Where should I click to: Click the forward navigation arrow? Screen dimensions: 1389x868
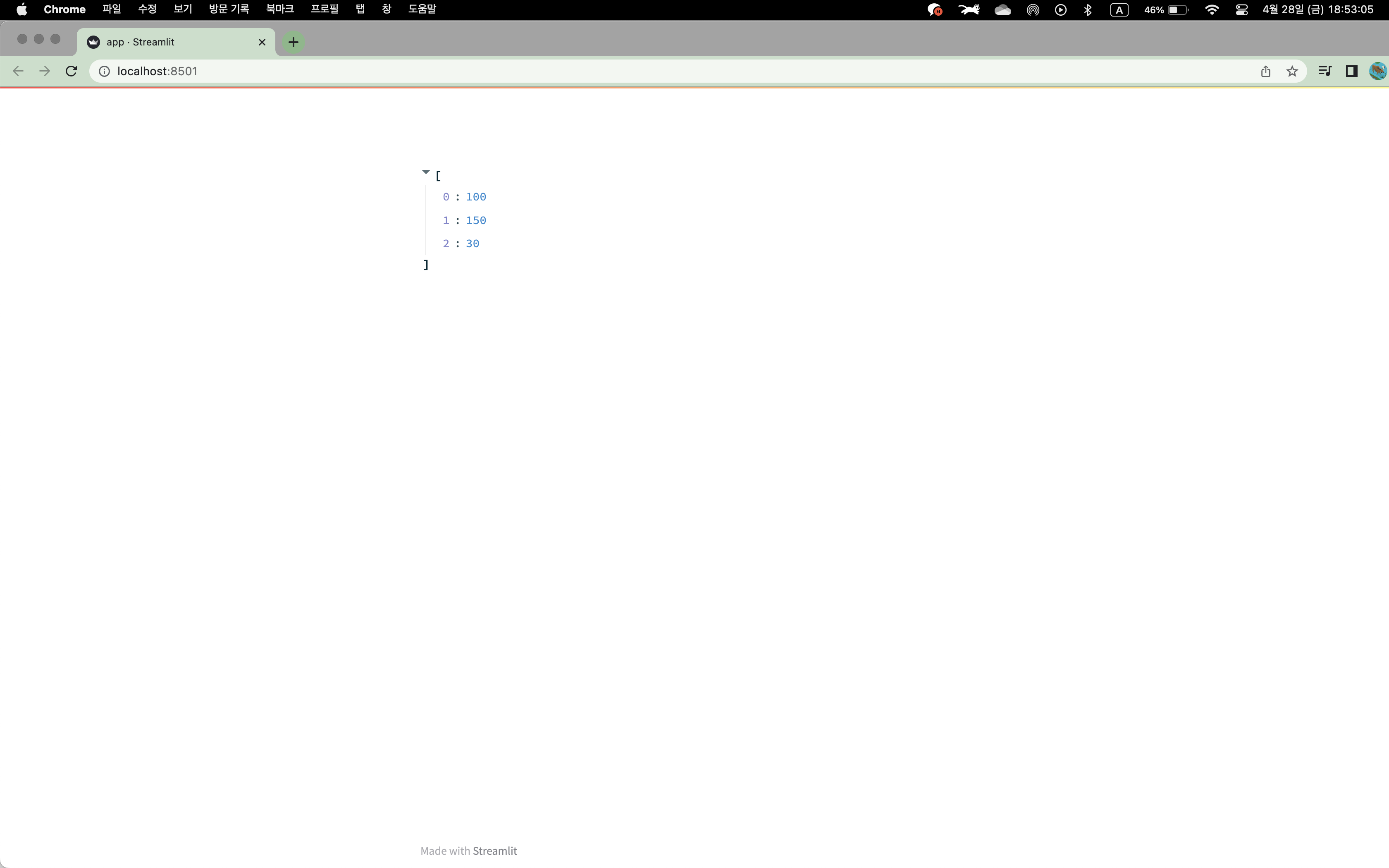click(45, 71)
